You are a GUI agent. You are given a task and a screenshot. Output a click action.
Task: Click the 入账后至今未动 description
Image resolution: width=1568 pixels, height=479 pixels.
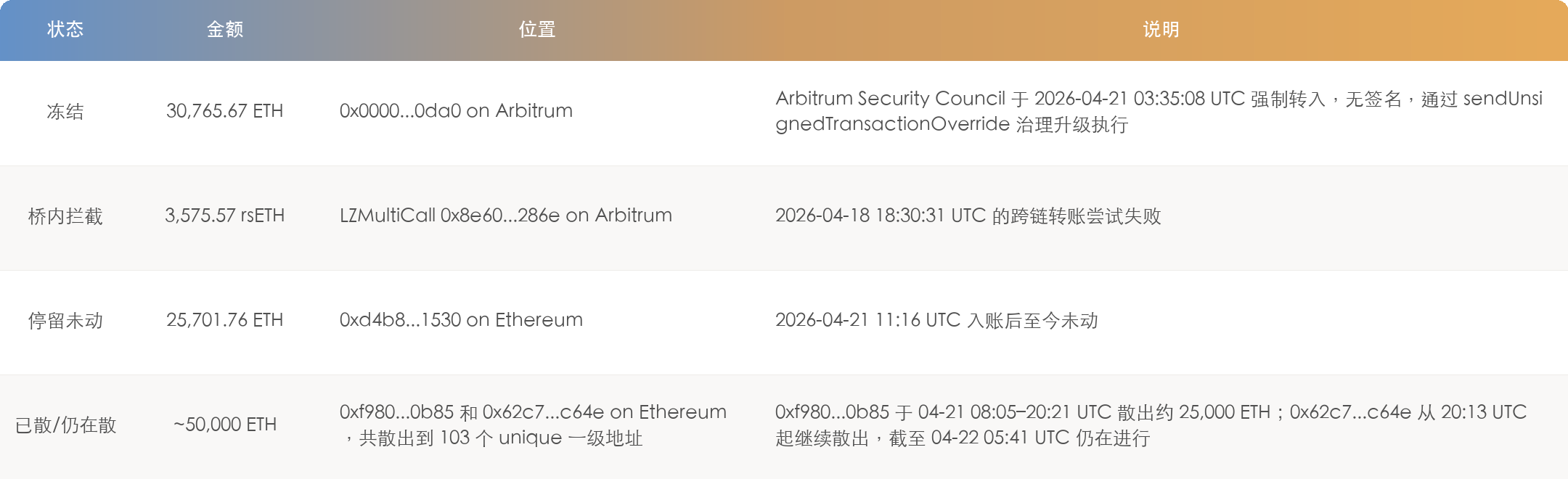936,321
